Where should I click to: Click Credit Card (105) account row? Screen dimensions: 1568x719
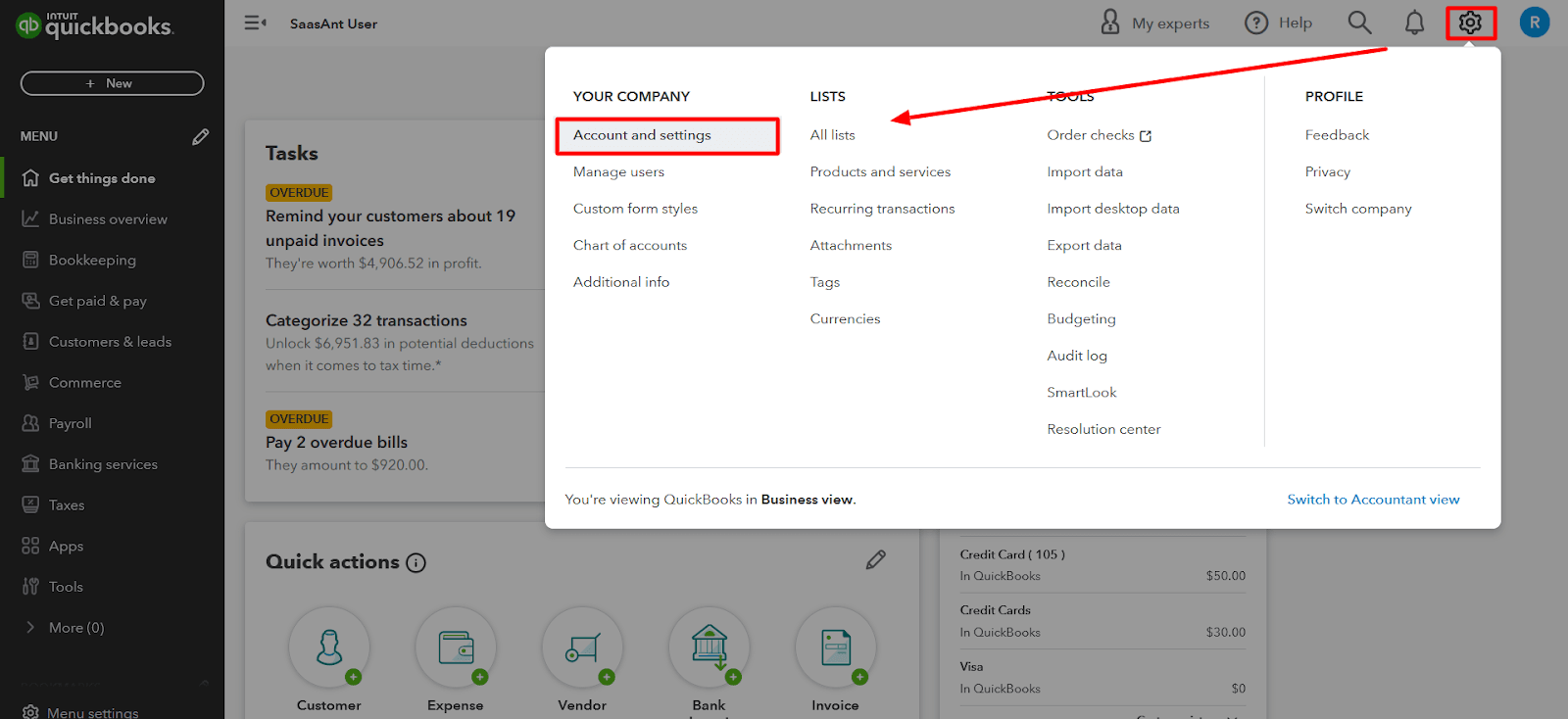point(1102,565)
